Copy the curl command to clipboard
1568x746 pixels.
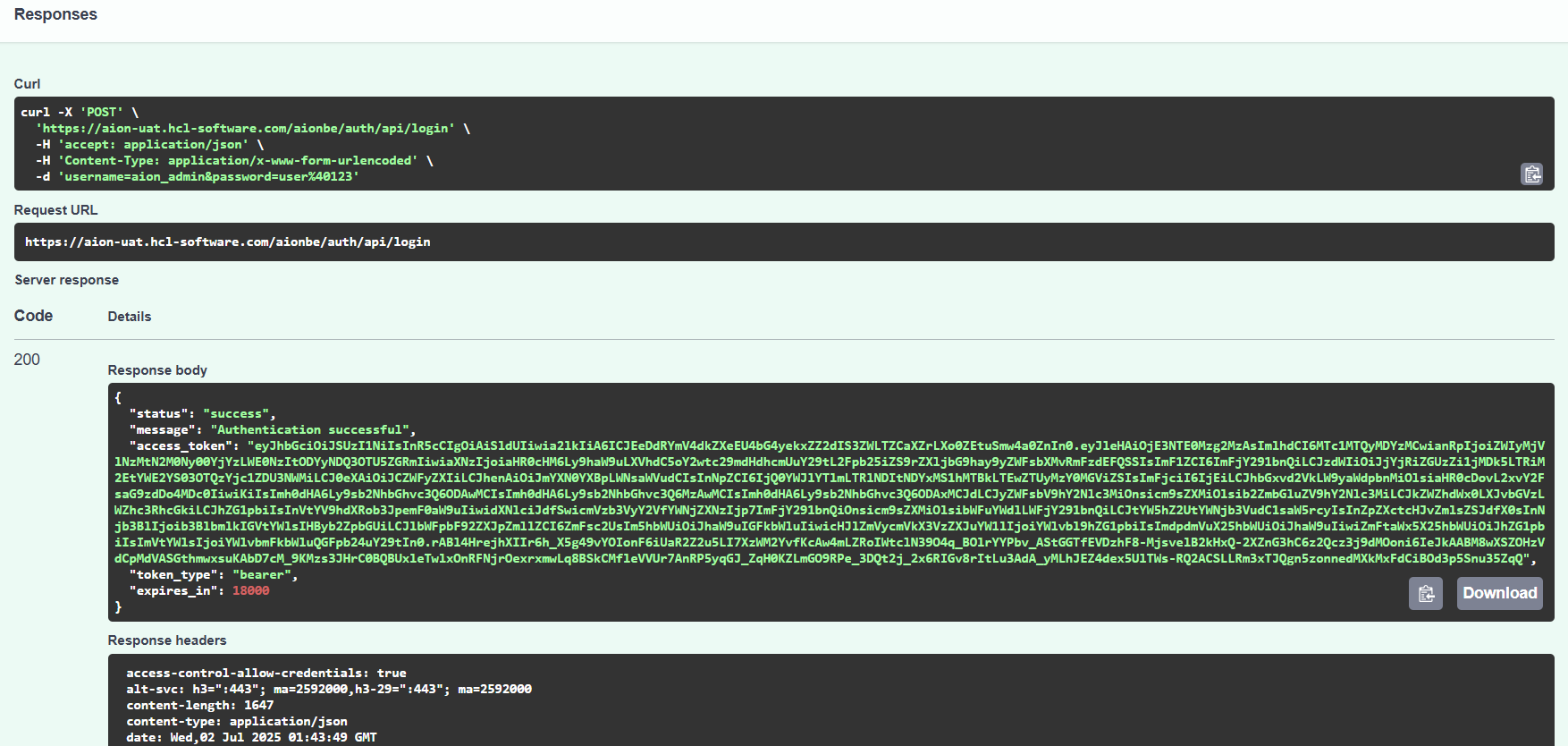(x=1531, y=174)
